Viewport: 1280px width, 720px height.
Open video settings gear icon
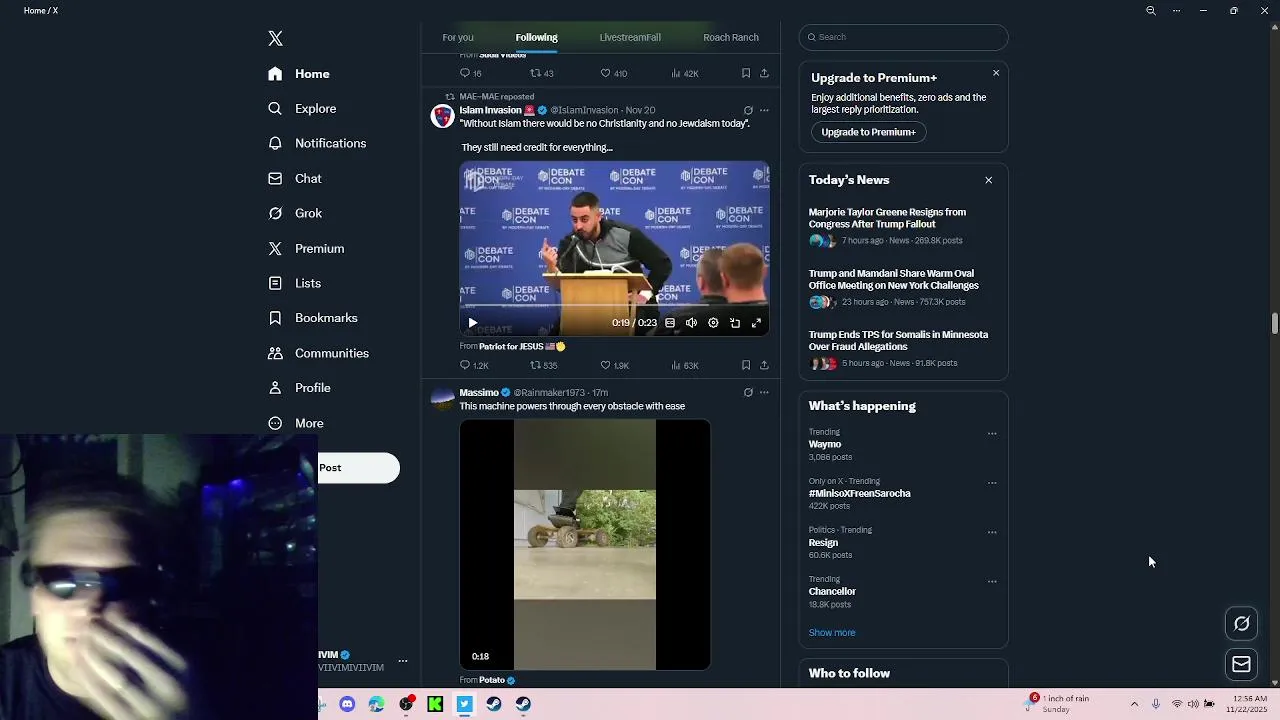[713, 323]
